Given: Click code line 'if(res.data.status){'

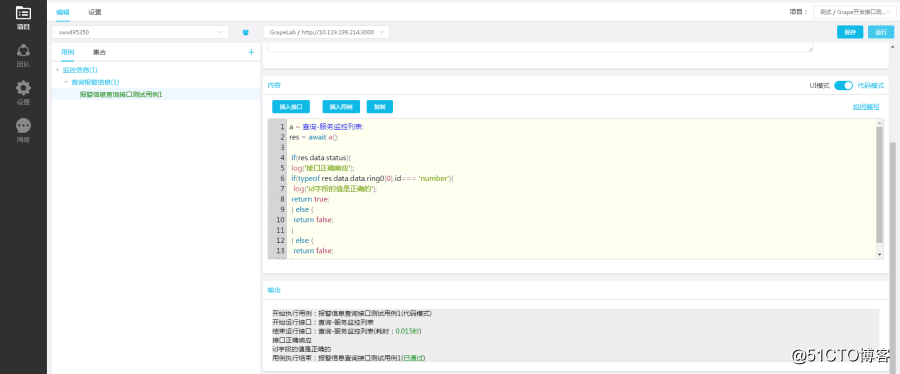Looking at the screenshot, I should coord(321,158).
